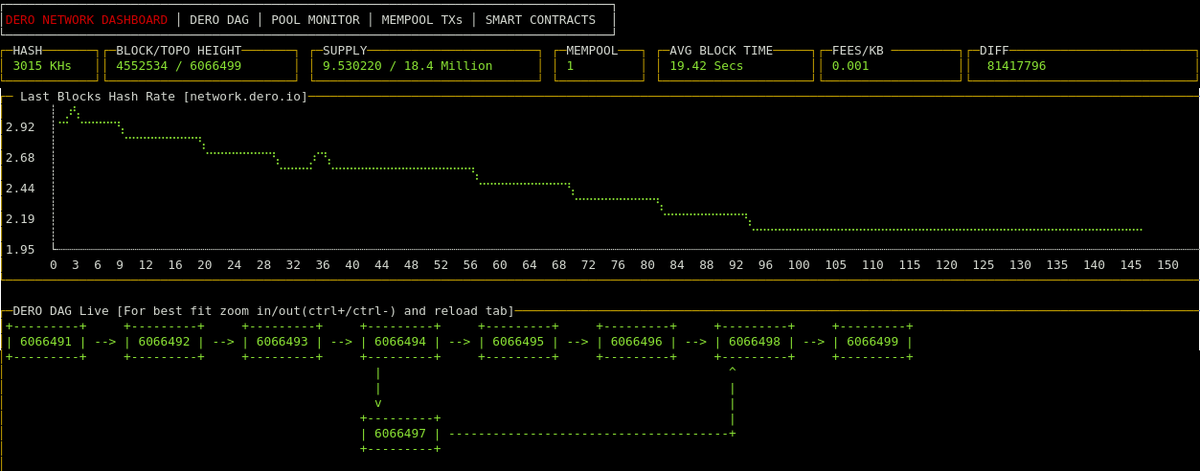
Task: Select the DIFF value 81417796
Action: pyautogui.click(x=1016, y=66)
